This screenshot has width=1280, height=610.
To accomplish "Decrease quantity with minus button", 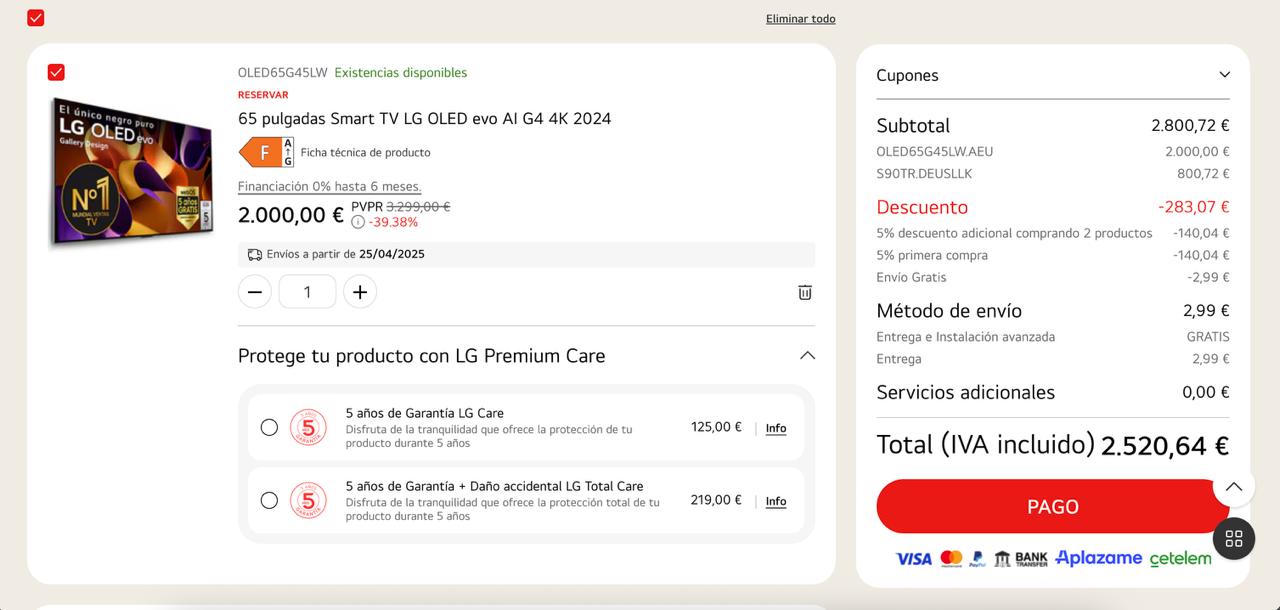I will [255, 292].
